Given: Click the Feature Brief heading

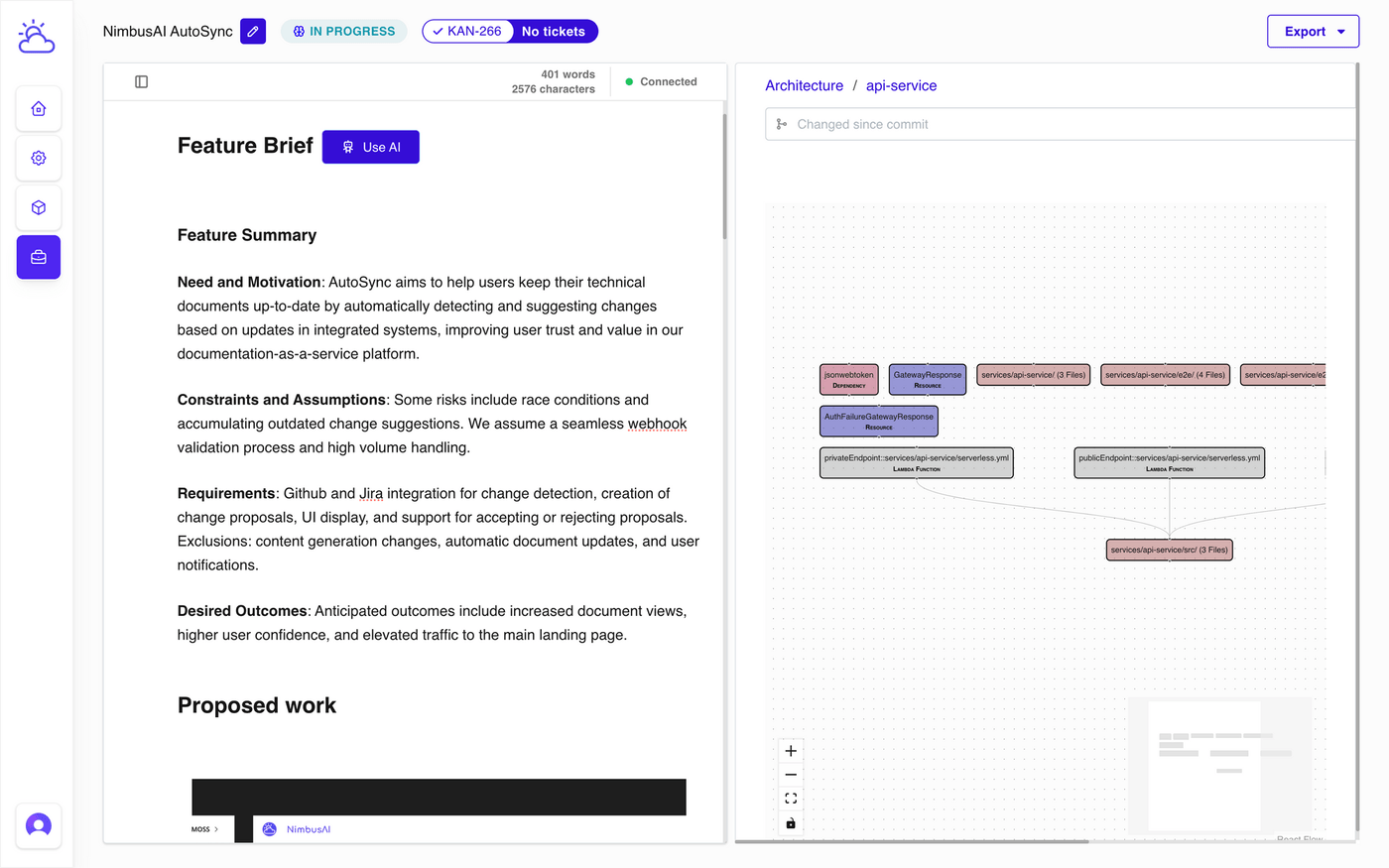Looking at the screenshot, I should tap(245, 146).
